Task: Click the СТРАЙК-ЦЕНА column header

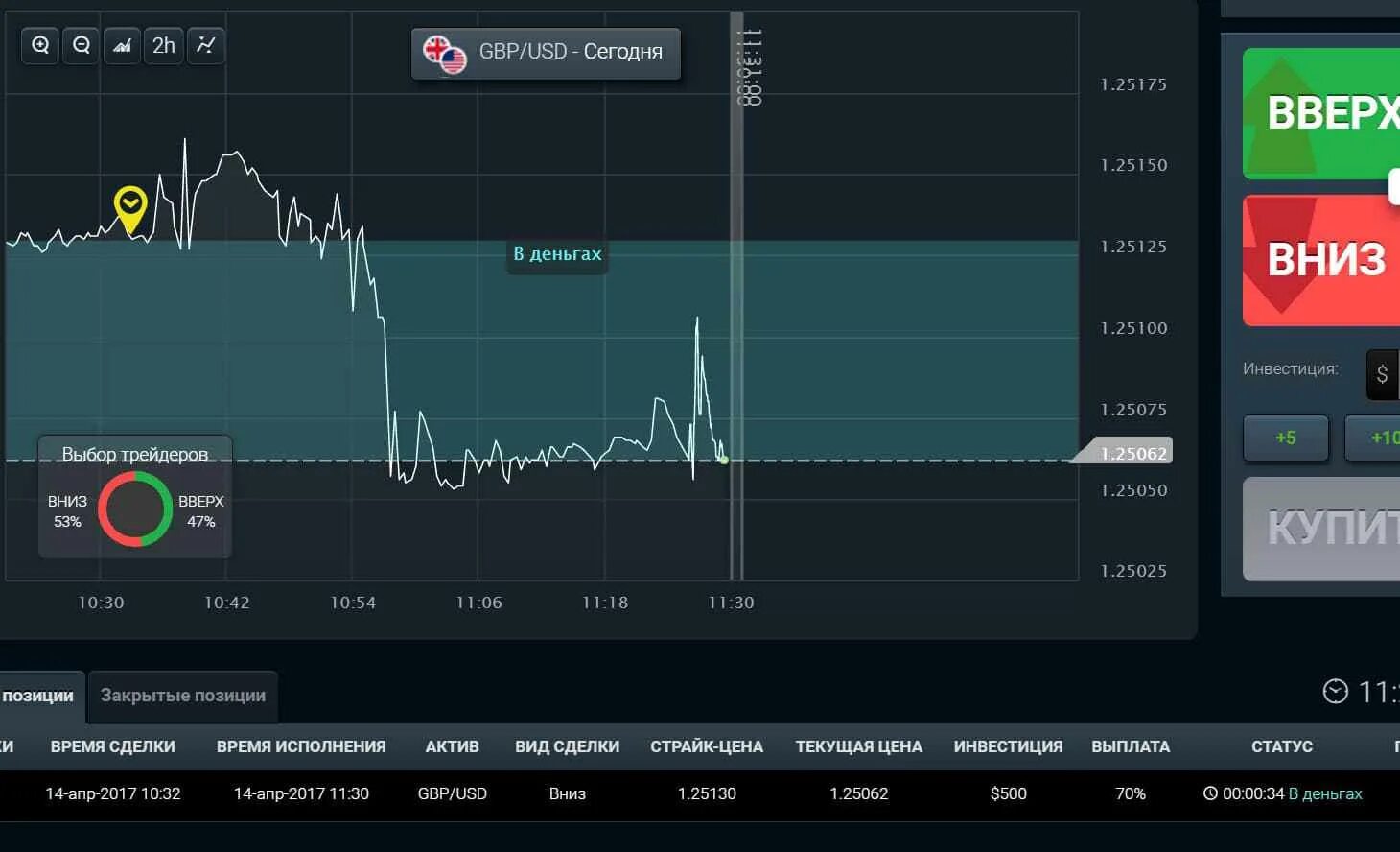Action: (707, 746)
